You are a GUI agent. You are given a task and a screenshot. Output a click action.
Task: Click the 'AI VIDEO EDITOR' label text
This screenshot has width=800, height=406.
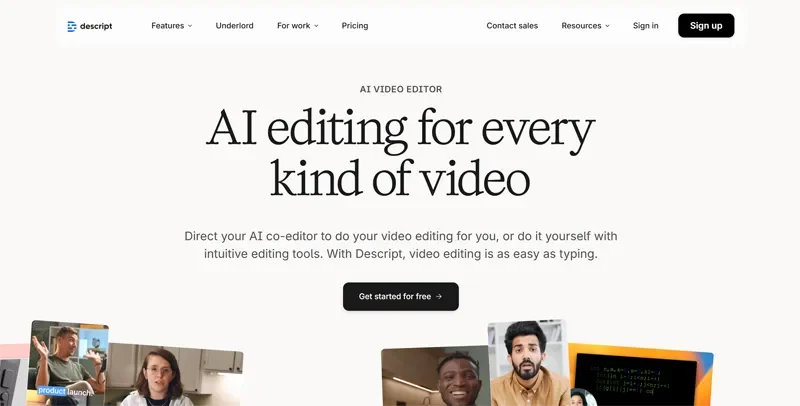coord(400,89)
